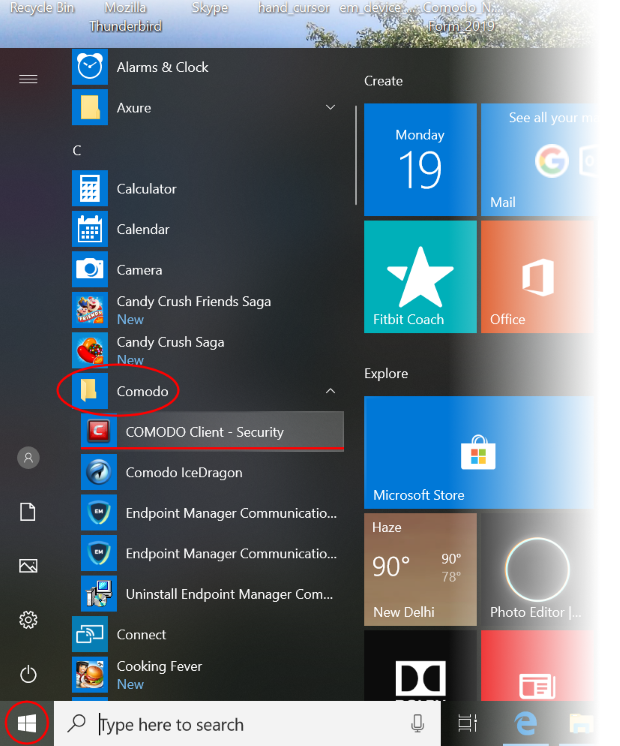Screen dimensions: 620x746
Task: Open the red news tile
Action: (x=538, y=665)
